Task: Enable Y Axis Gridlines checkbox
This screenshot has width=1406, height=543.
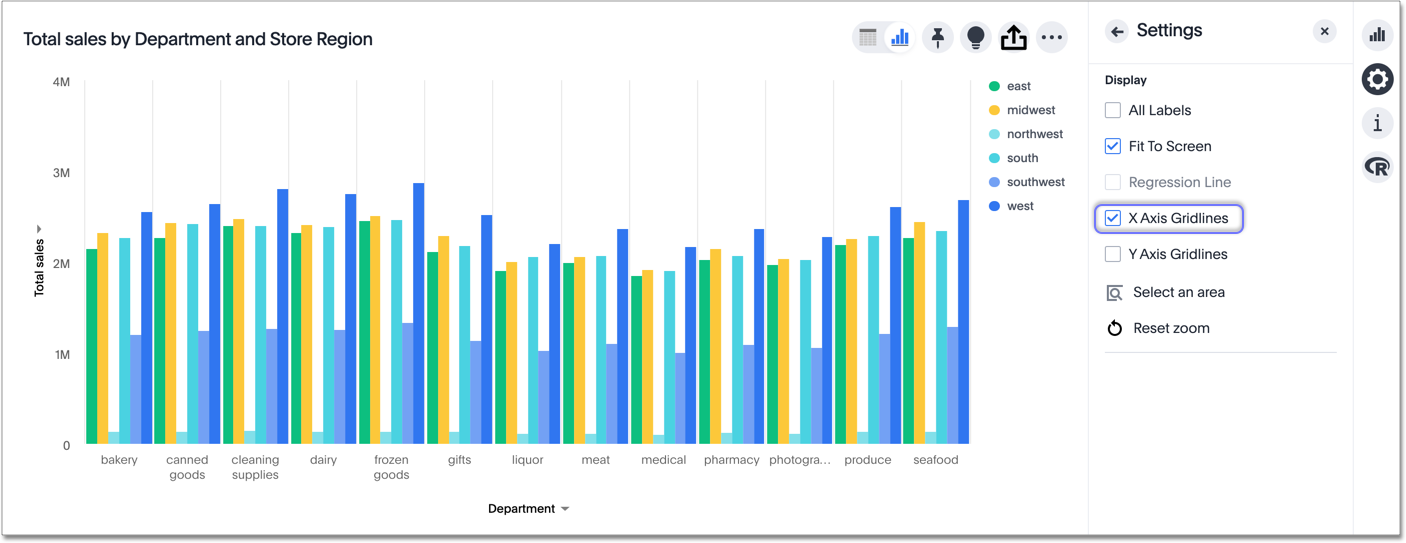Action: pos(1113,254)
